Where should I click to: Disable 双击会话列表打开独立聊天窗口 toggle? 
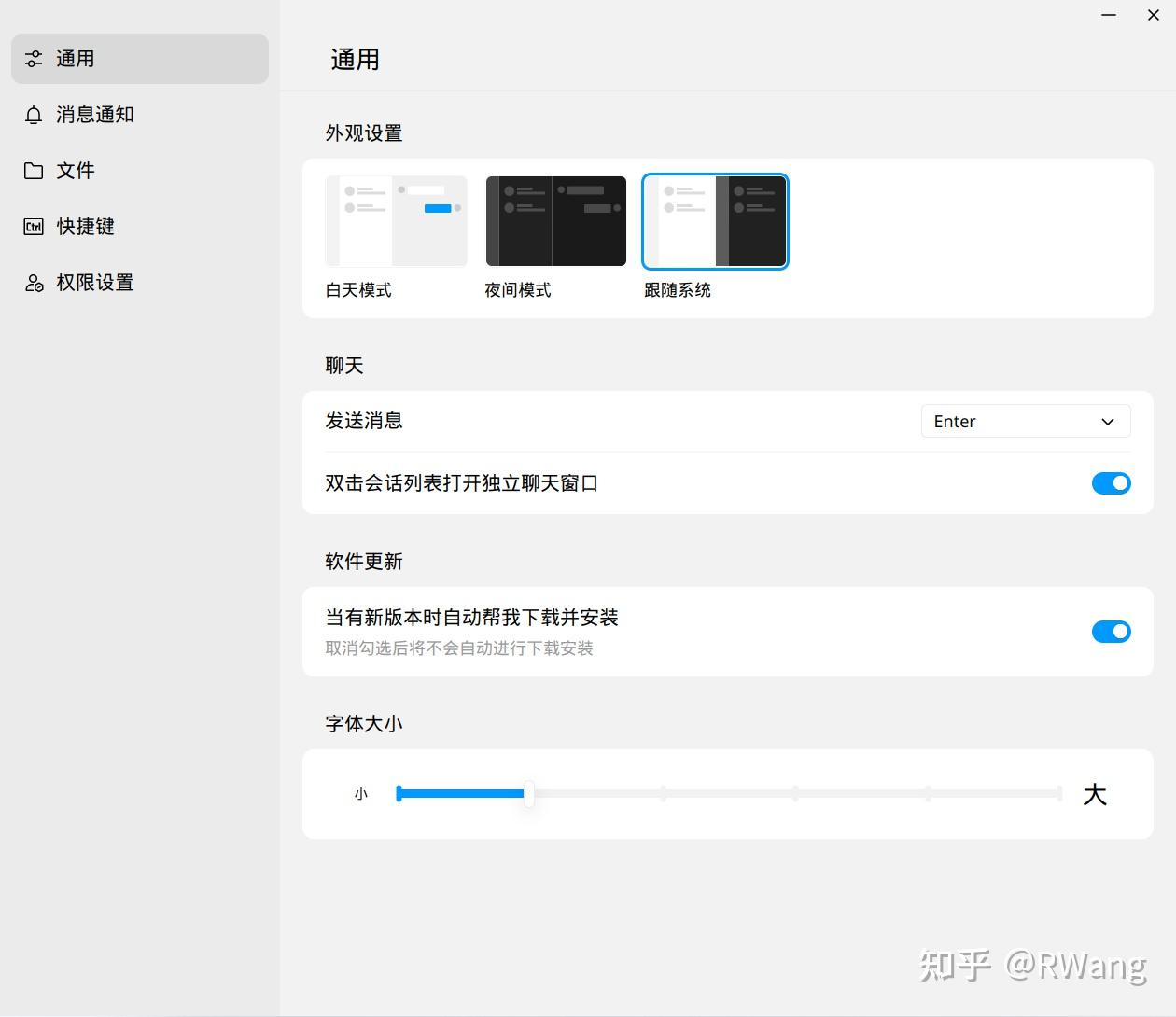(1111, 483)
